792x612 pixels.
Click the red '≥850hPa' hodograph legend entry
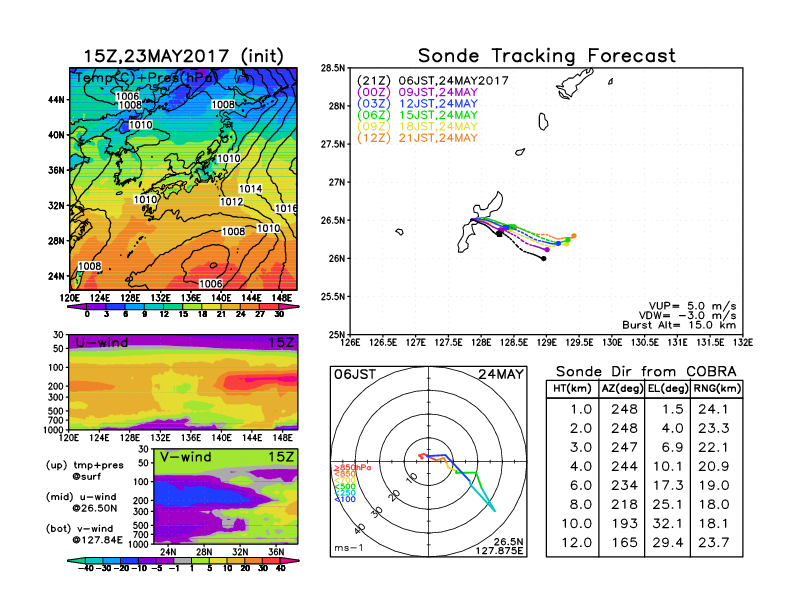352,468
